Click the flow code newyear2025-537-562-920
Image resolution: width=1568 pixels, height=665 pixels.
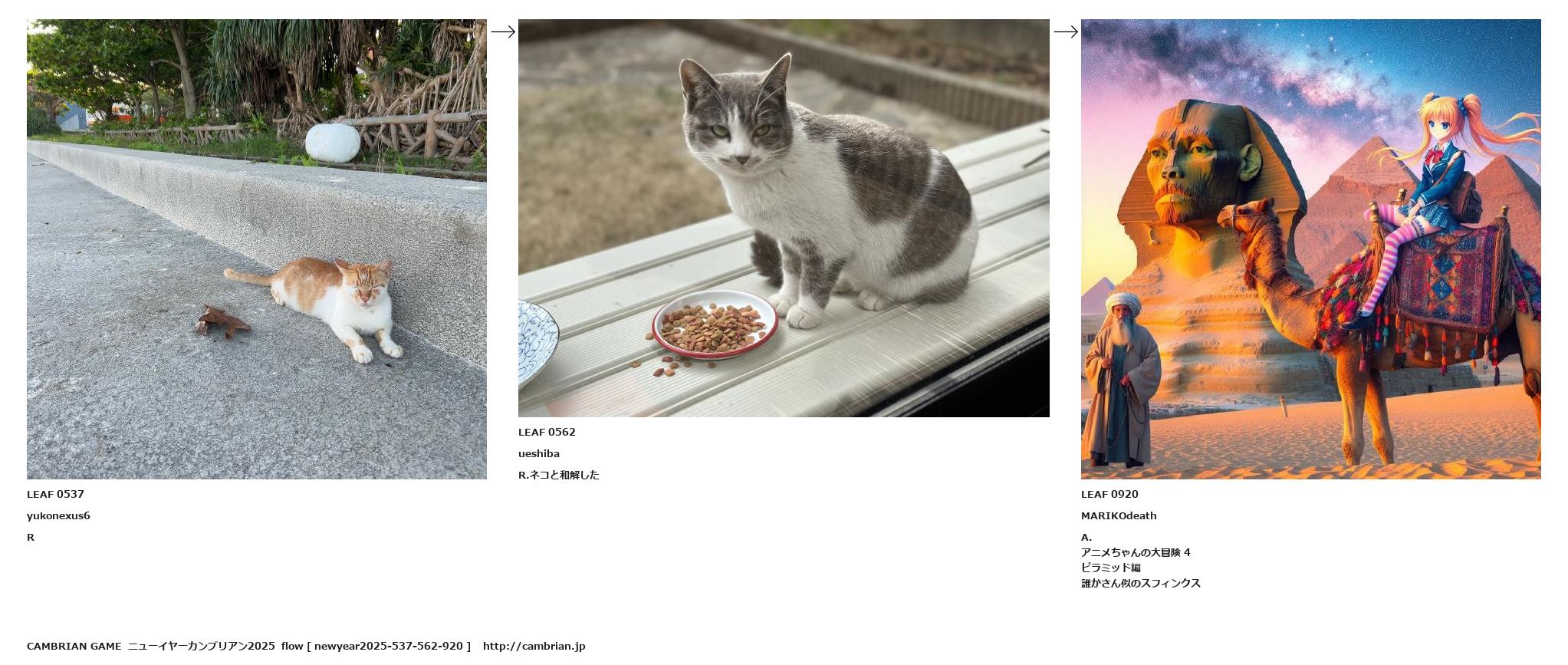coord(389,646)
